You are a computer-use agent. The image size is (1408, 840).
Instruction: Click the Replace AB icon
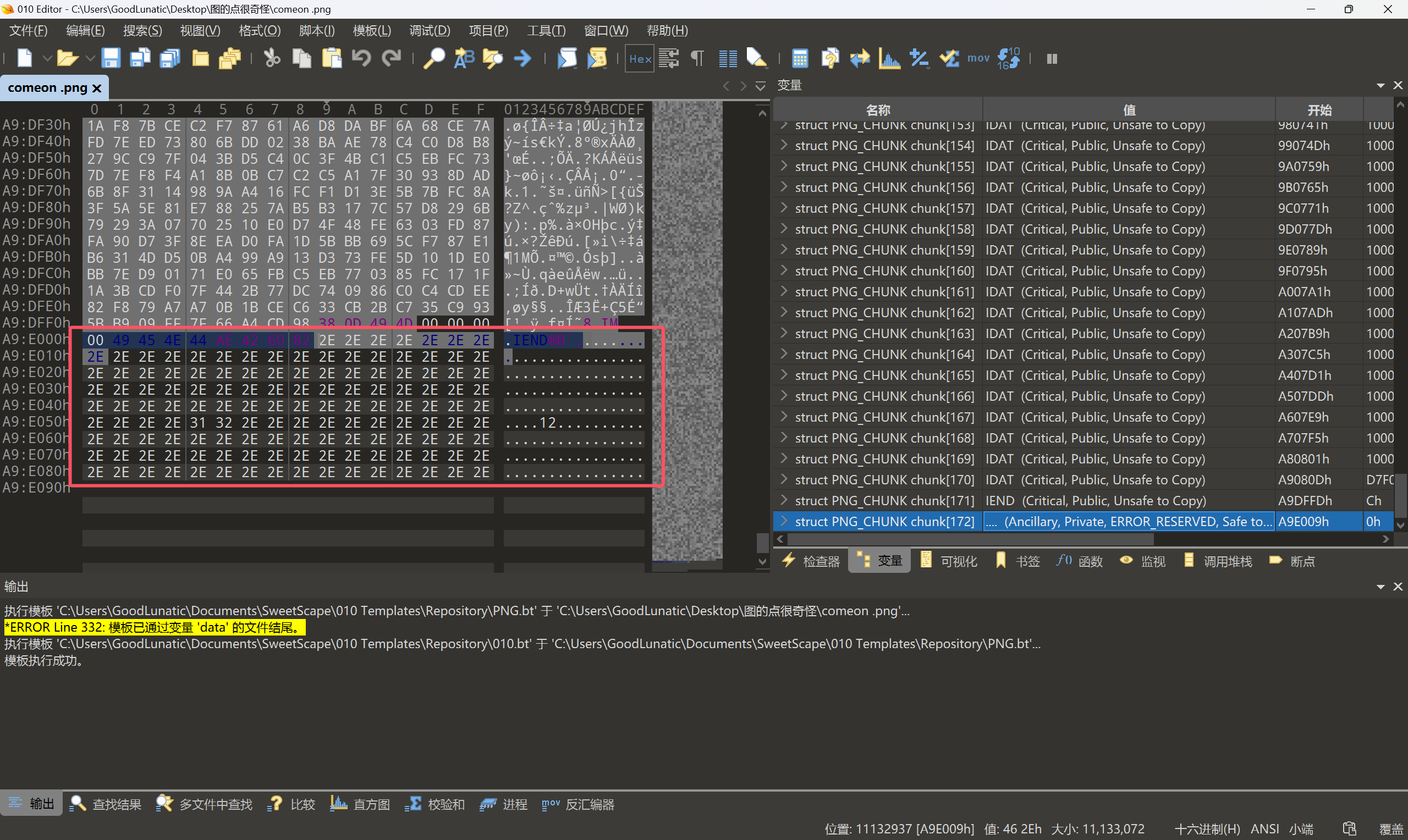[464, 58]
